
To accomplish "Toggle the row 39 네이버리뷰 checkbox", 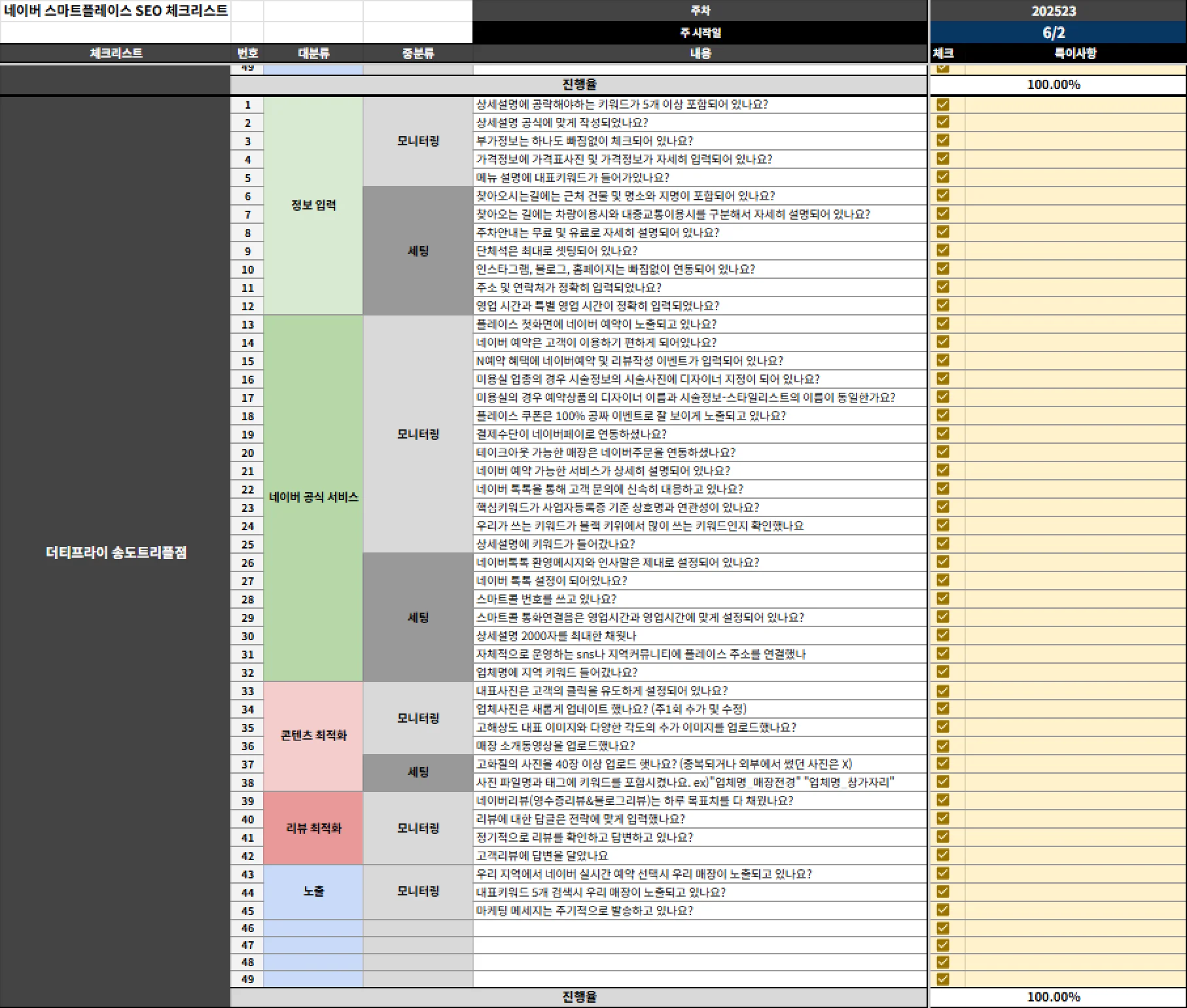I will click(943, 800).
